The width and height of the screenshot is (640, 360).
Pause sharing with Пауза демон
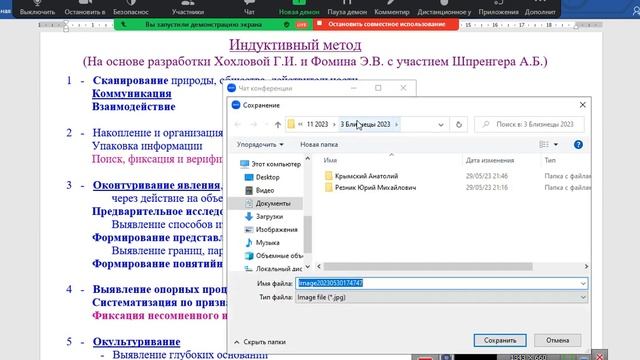[x=347, y=8]
